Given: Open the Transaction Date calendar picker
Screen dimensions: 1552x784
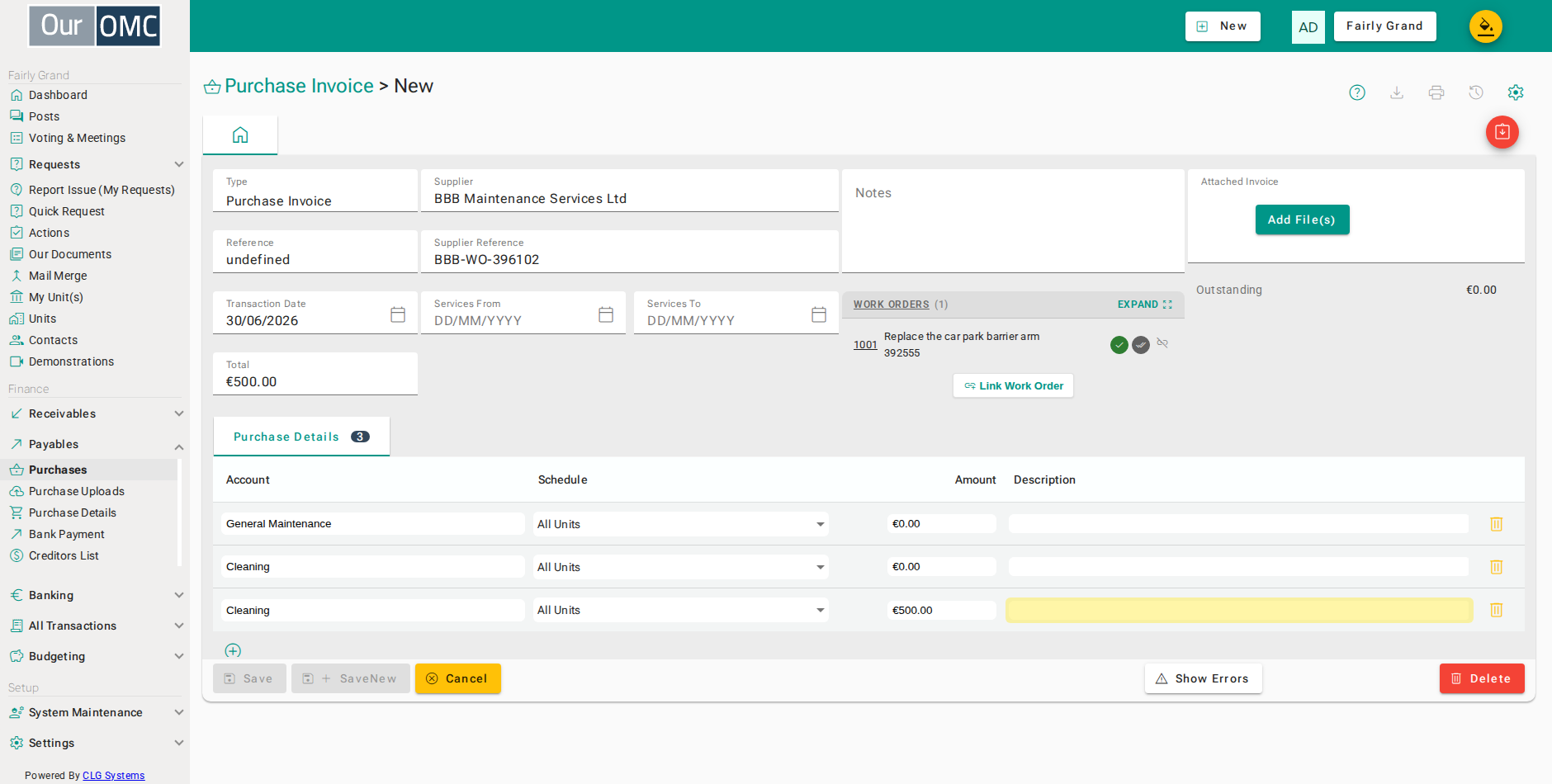Looking at the screenshot, I should coord(398,314).
